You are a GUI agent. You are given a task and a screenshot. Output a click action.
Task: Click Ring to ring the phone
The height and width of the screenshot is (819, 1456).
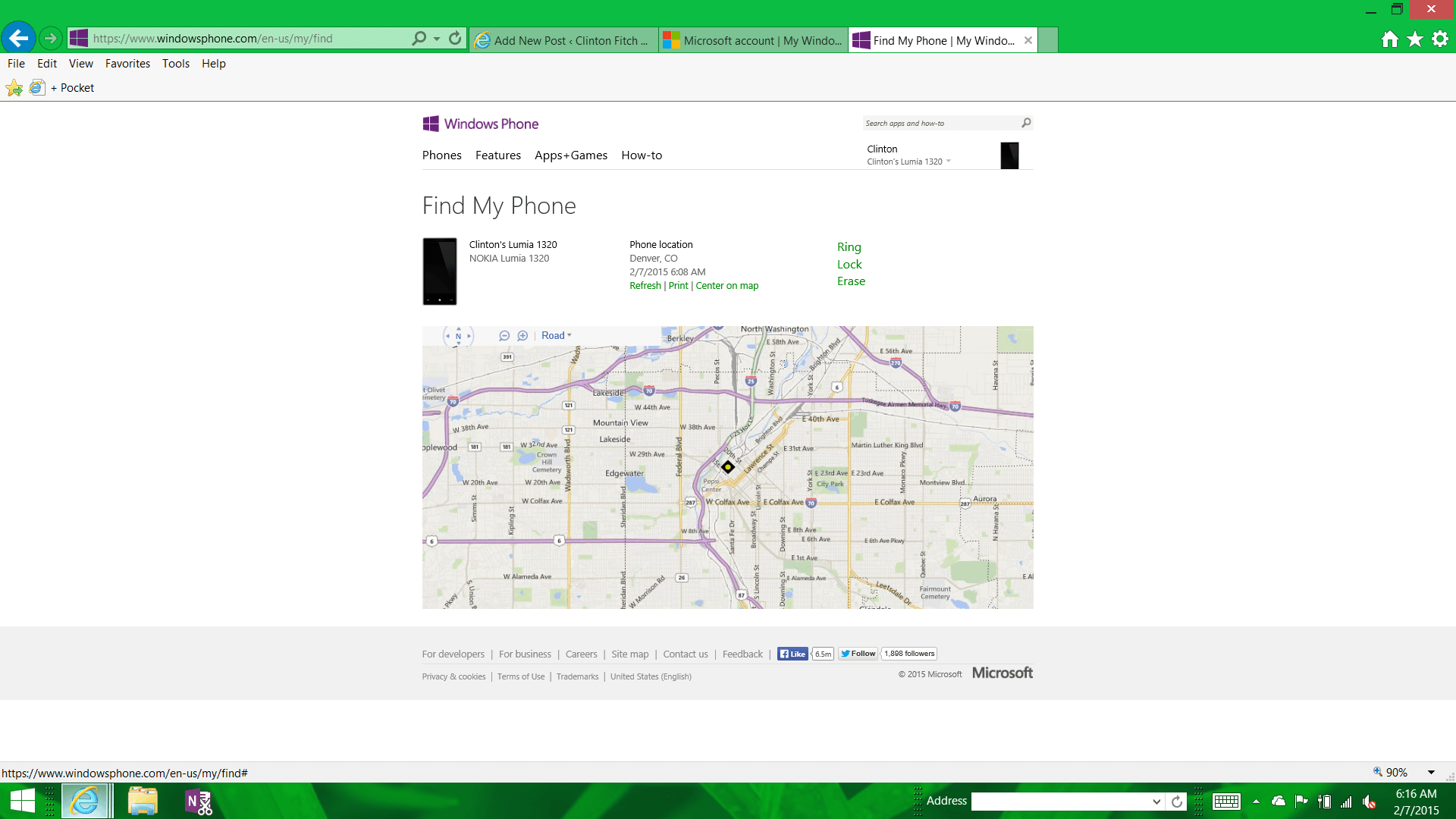[x=849, y=247]
